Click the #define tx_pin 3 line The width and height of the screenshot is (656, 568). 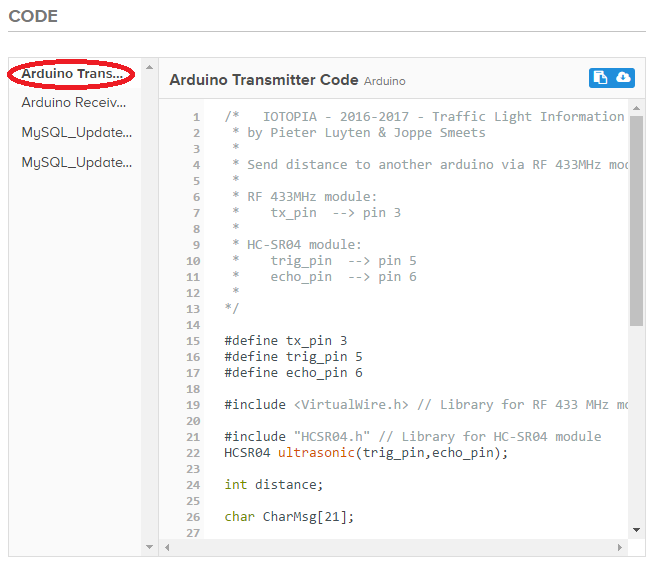click(286, 341)
